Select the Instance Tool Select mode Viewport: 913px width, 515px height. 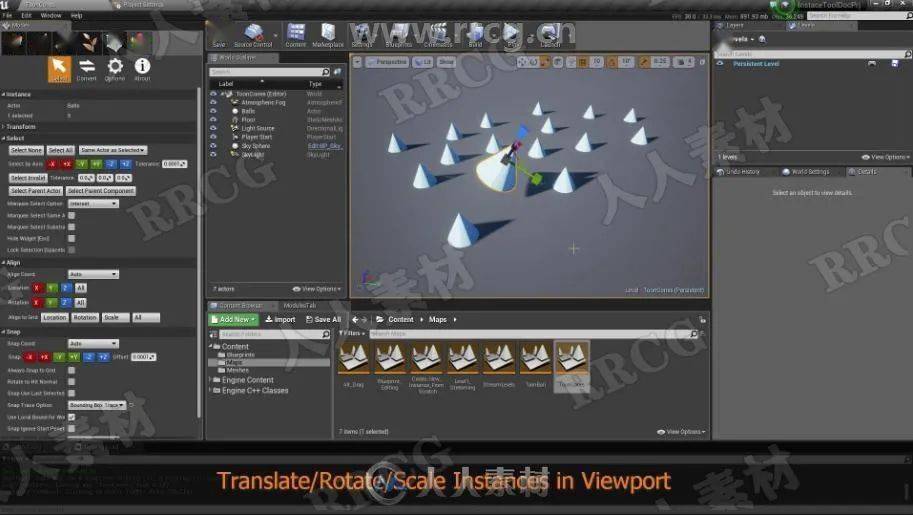pos(59,69)
